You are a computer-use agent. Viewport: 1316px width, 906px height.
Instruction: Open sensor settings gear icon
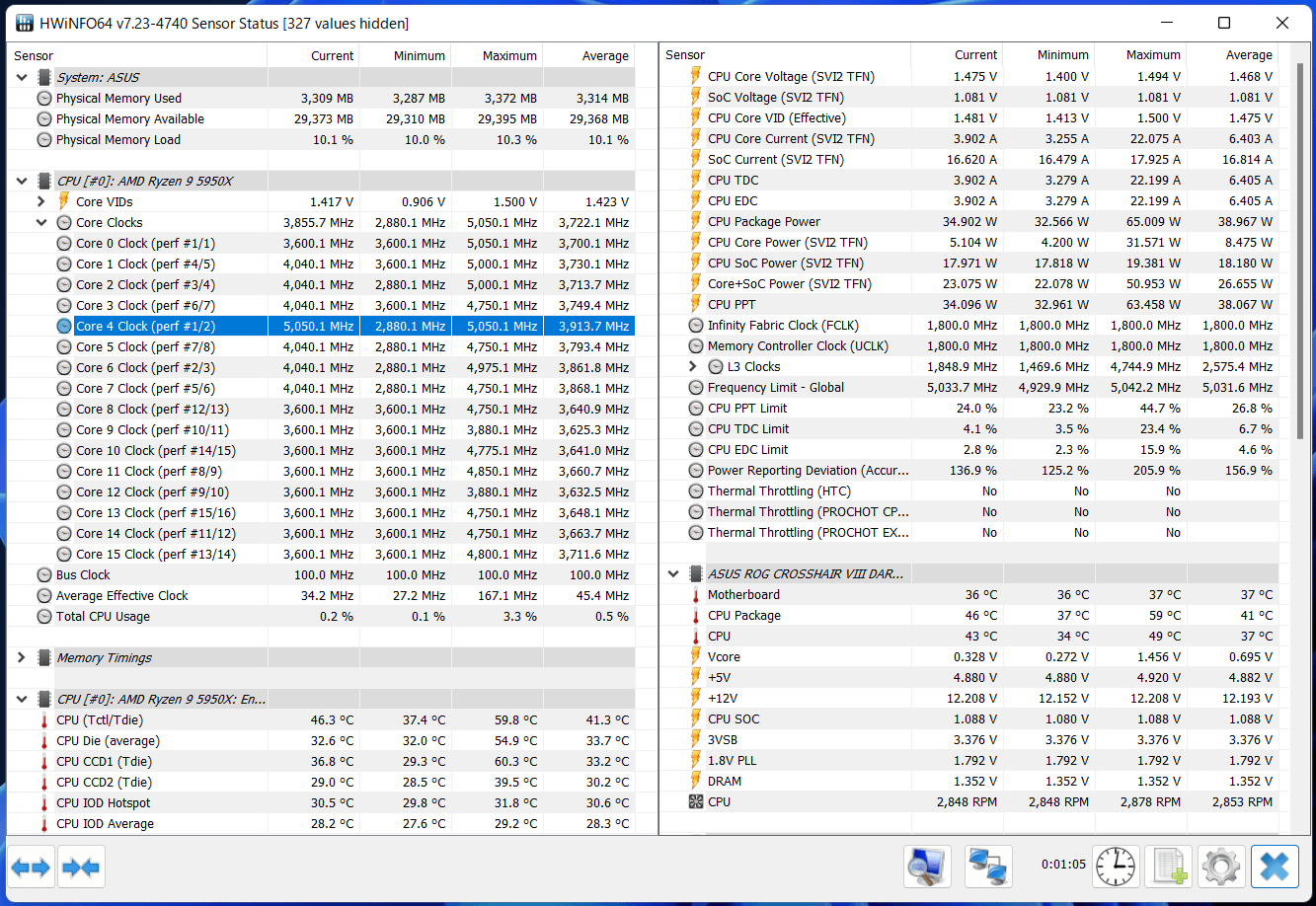(1221, 868)
